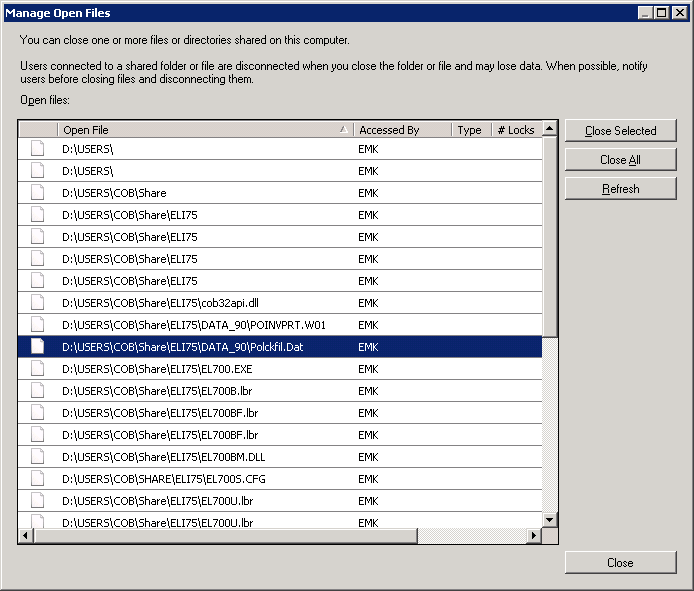The width and height of the screenshot is (694, 591).
Task: Click the bottom Close button
Action: tap(620, 562)
